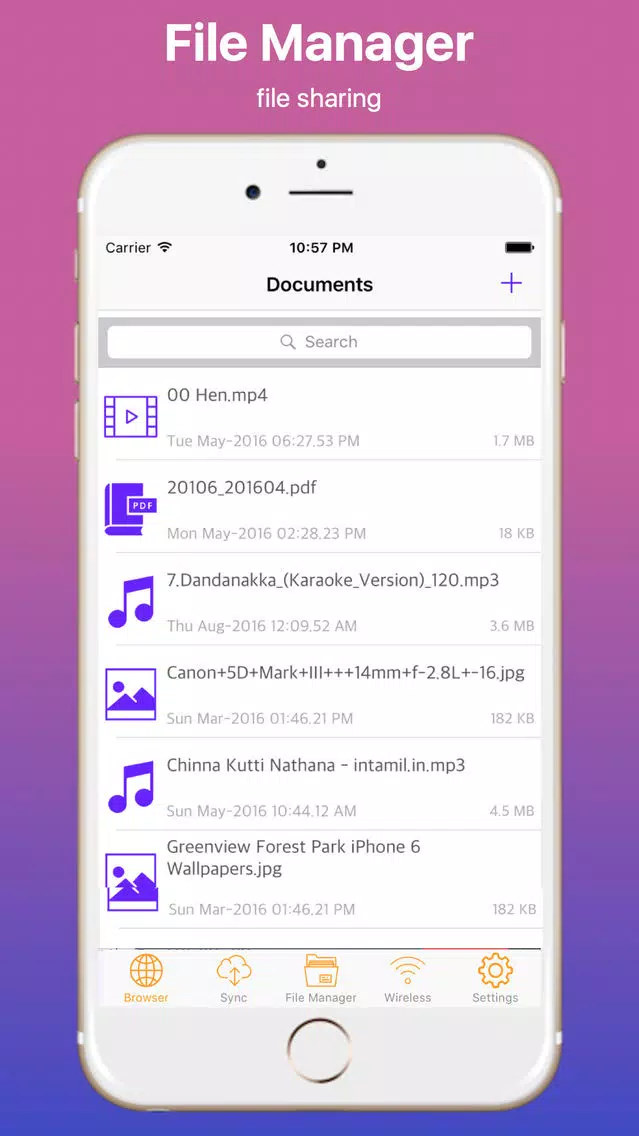Image resolution: width=639 pixels, height=1136 pixels.
Task: Click the date Sun May-2016 10:44.12 AM
Action: coord(262,811)
